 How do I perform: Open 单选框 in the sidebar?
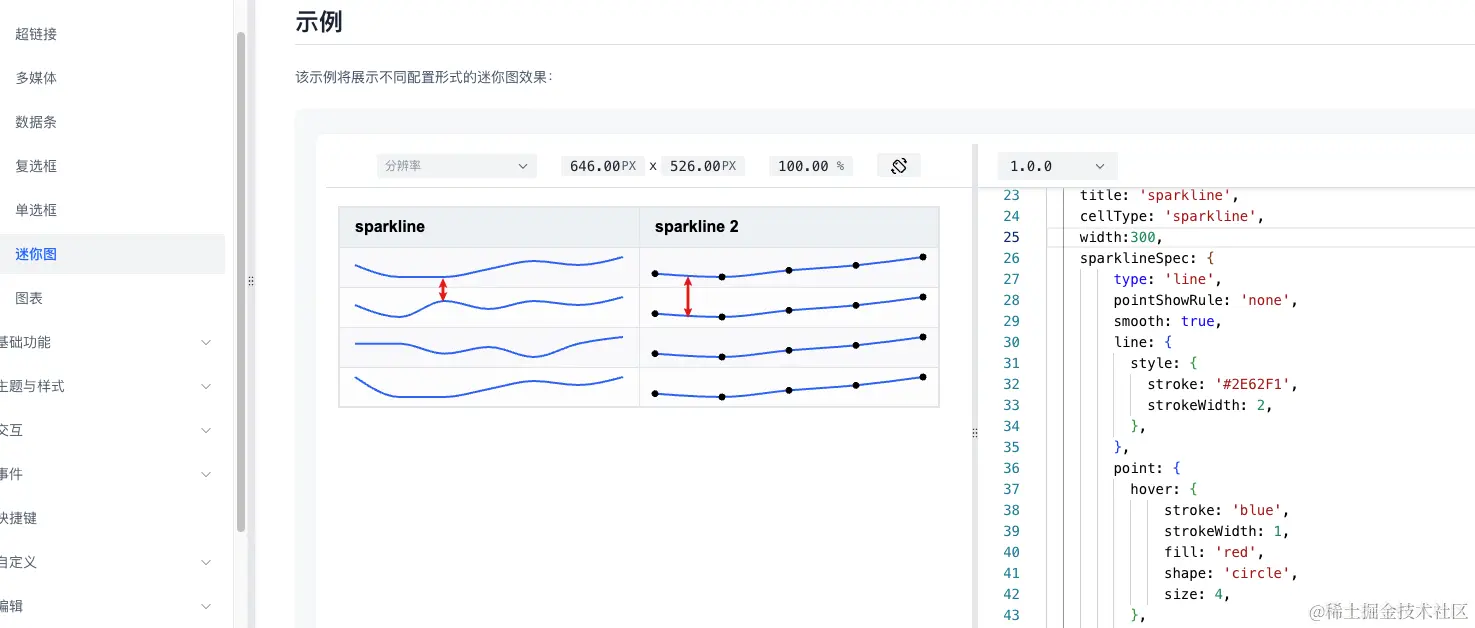coord(36,210)
